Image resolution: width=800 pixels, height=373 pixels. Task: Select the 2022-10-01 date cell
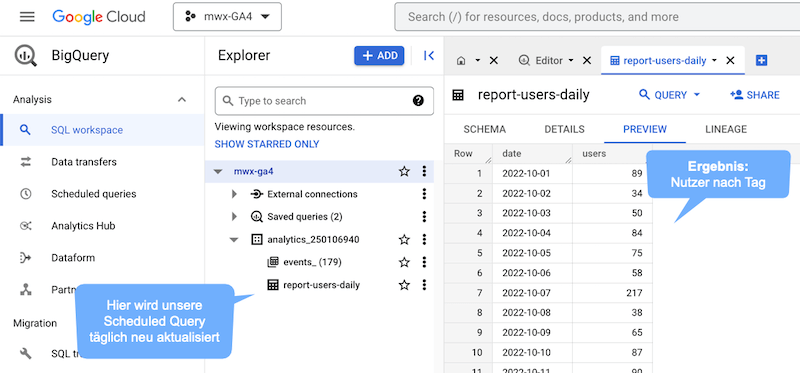click(x=532, y=173)
